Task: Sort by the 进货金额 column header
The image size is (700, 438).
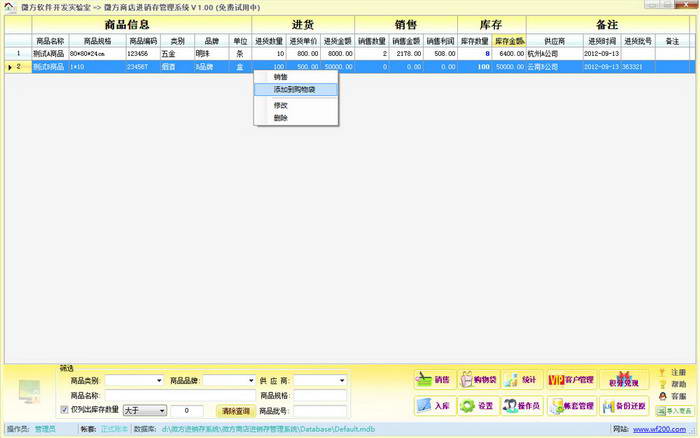Action: pyautogui.click(x=338, y=41)
